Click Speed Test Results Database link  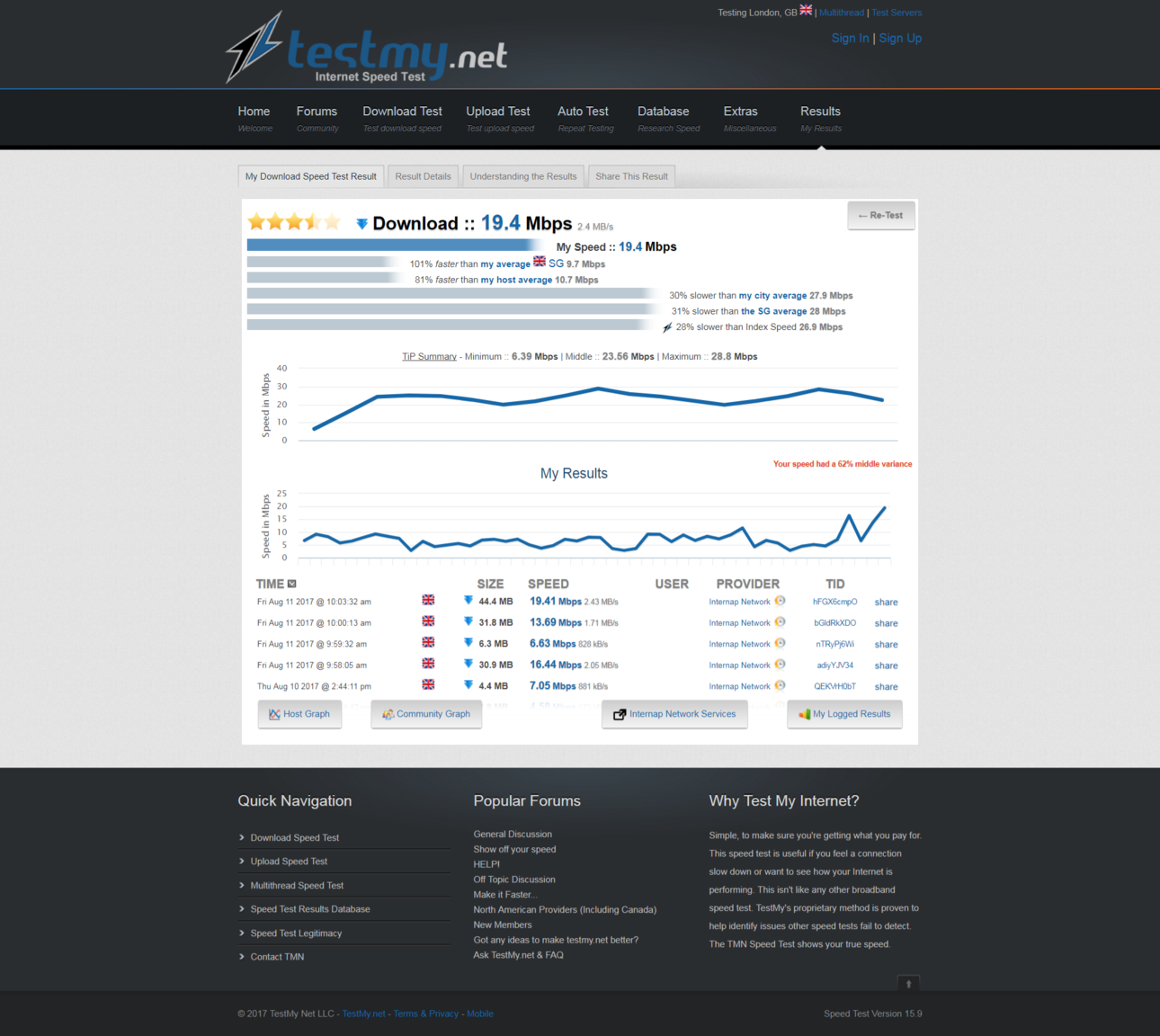(x=310, y=909)
